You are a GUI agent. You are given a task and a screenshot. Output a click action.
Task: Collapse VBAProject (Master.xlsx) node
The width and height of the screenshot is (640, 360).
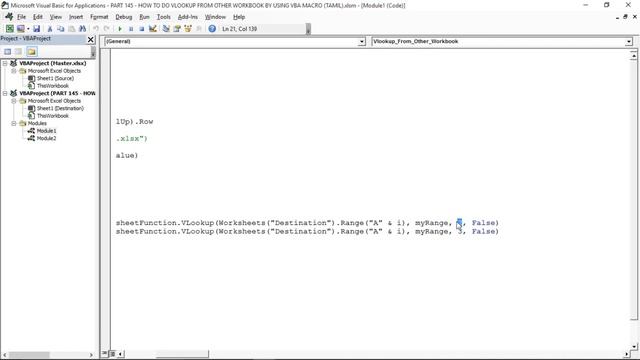(5, 63)
